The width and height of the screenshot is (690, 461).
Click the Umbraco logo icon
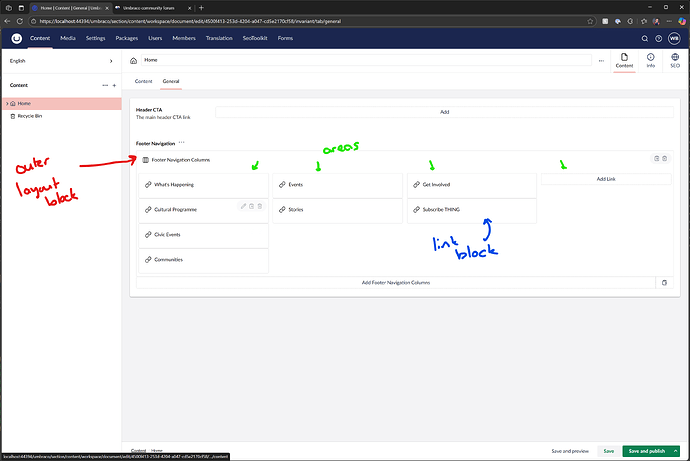point(16,39)
